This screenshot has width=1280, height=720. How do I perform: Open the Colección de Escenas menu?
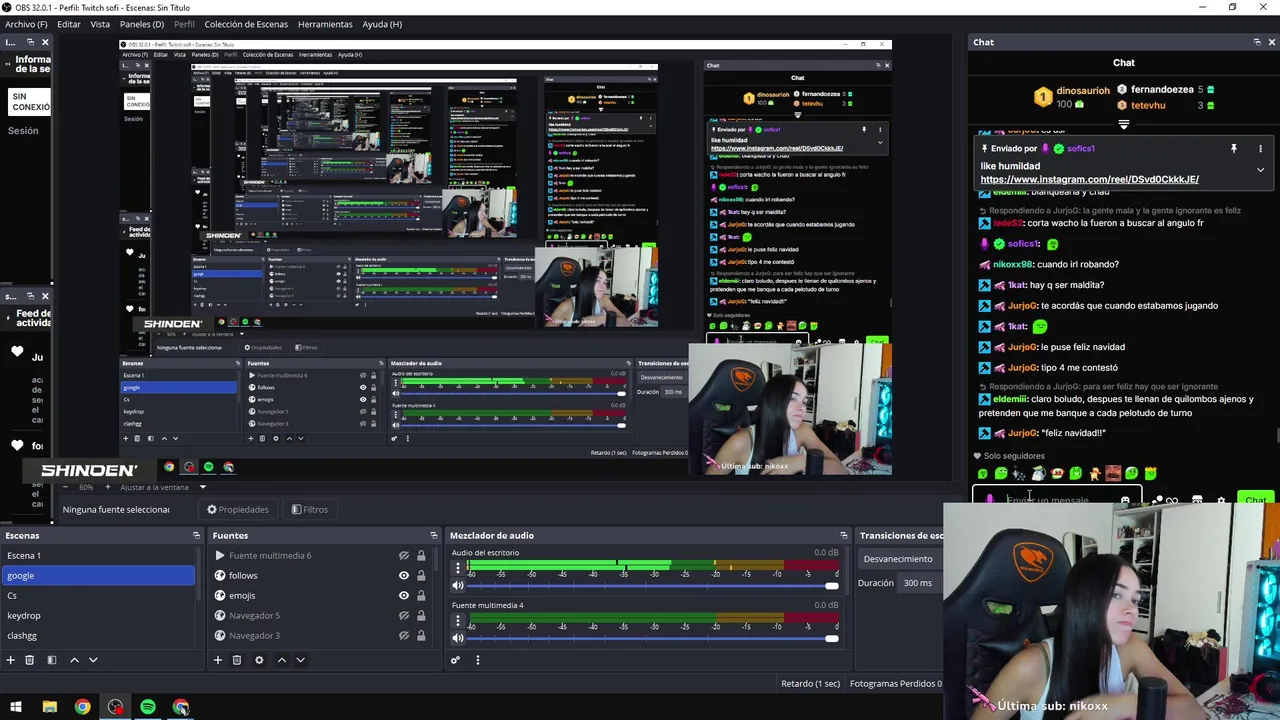coord(248,24)
